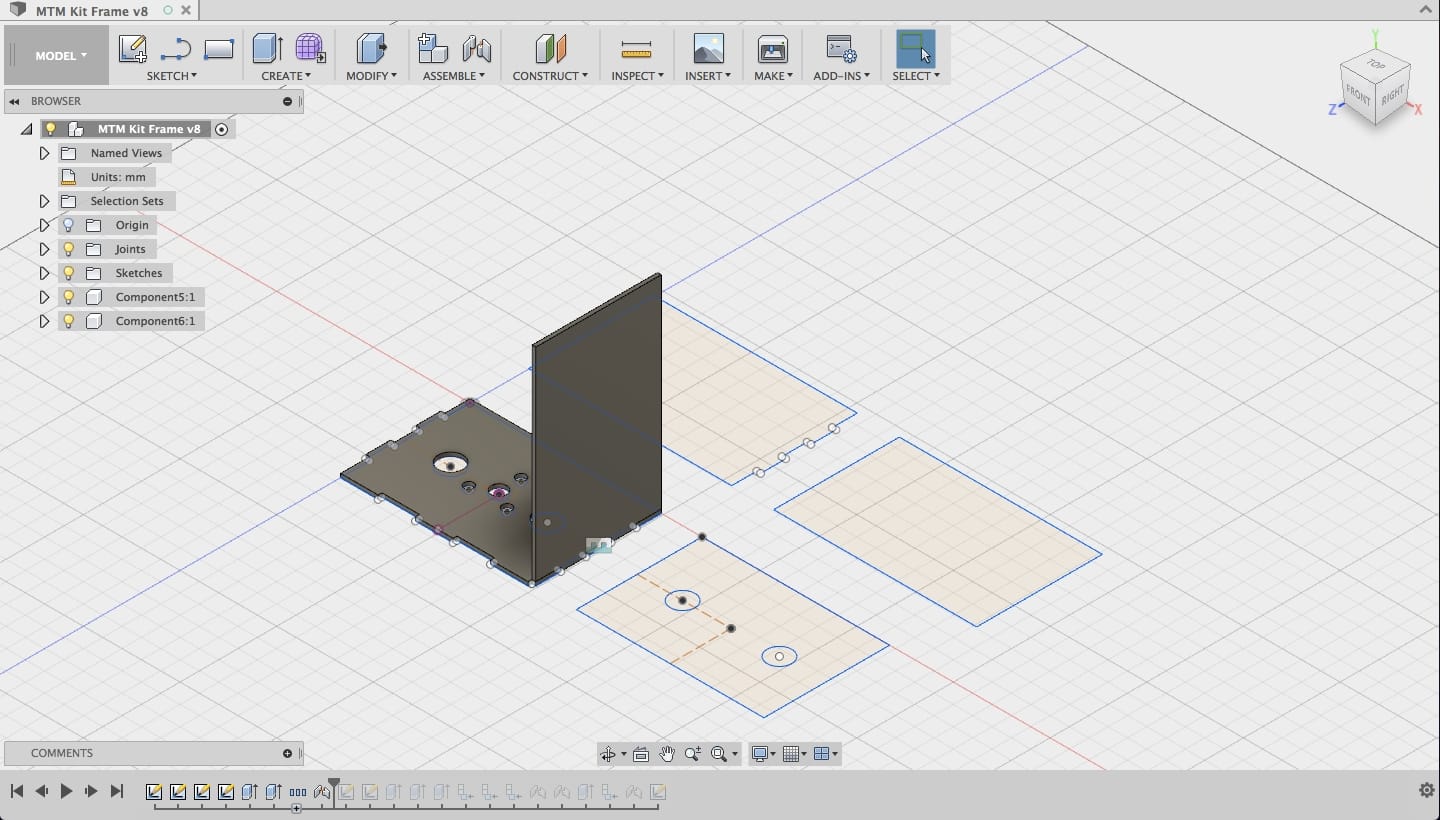Viewport: 1440px width, 820px height.
Task: Expand the Component6:1 tree node
Action: pyautogui.click(x=44, y=321)
